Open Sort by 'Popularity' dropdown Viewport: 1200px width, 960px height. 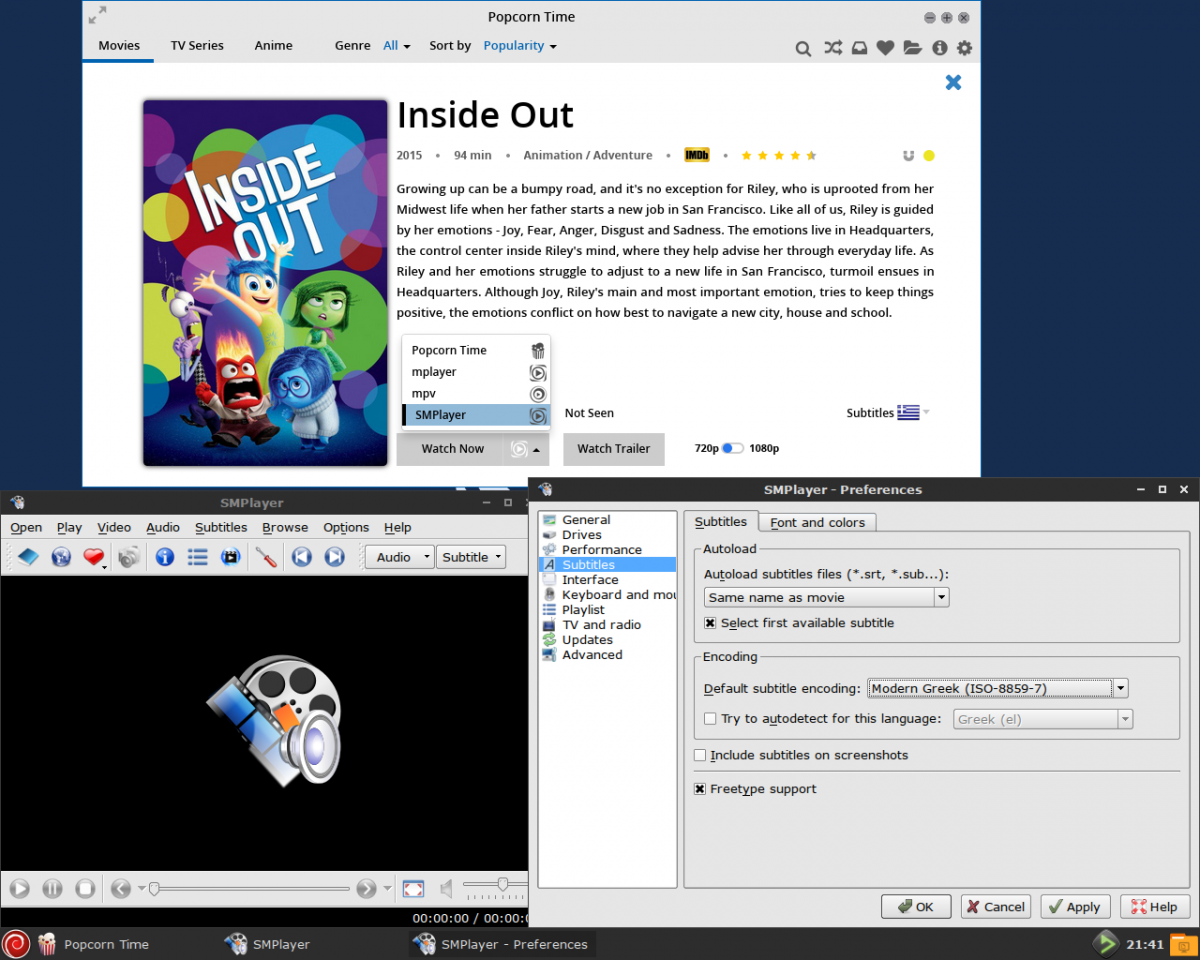(520, 45)
